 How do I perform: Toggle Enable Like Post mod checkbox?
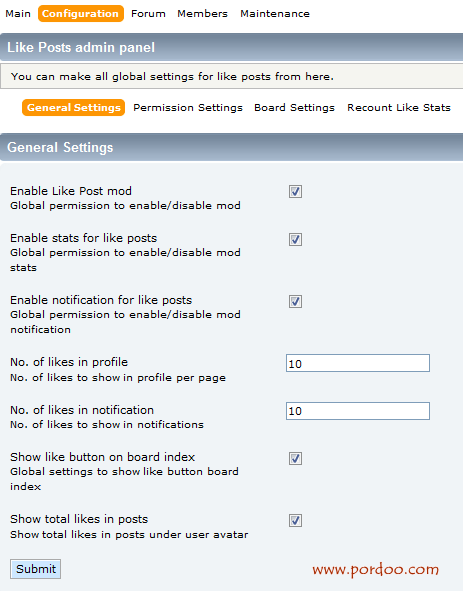pos(295,191)
